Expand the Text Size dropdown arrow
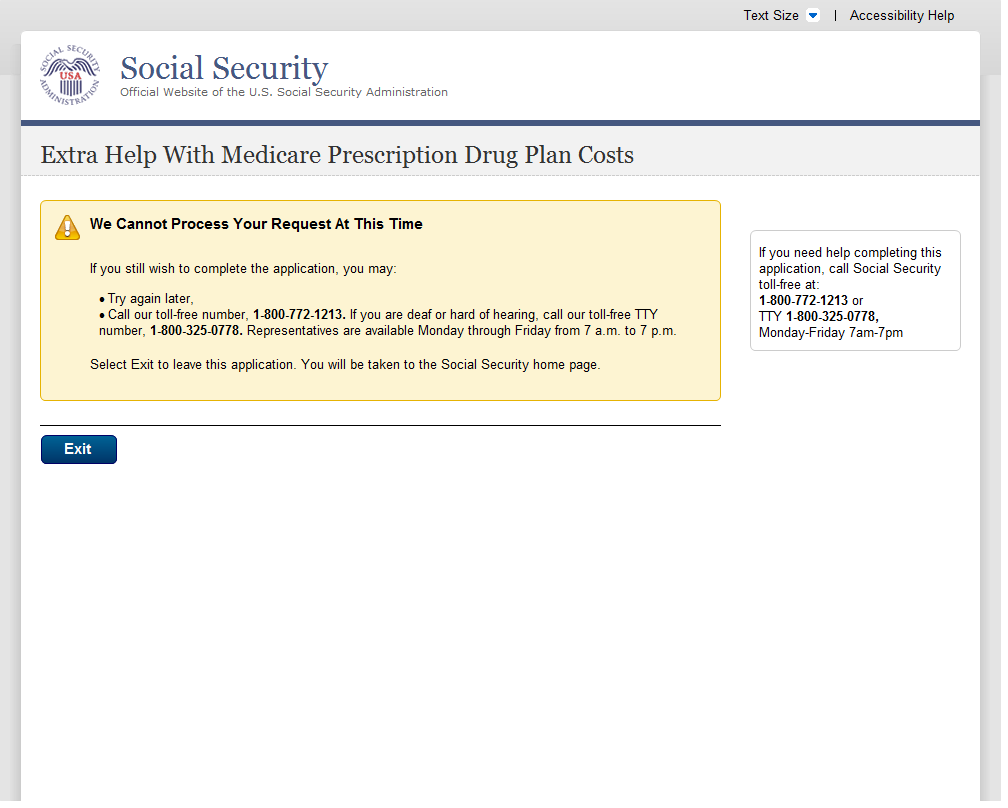Screen dimensions: 1008x808 point(812,16)
